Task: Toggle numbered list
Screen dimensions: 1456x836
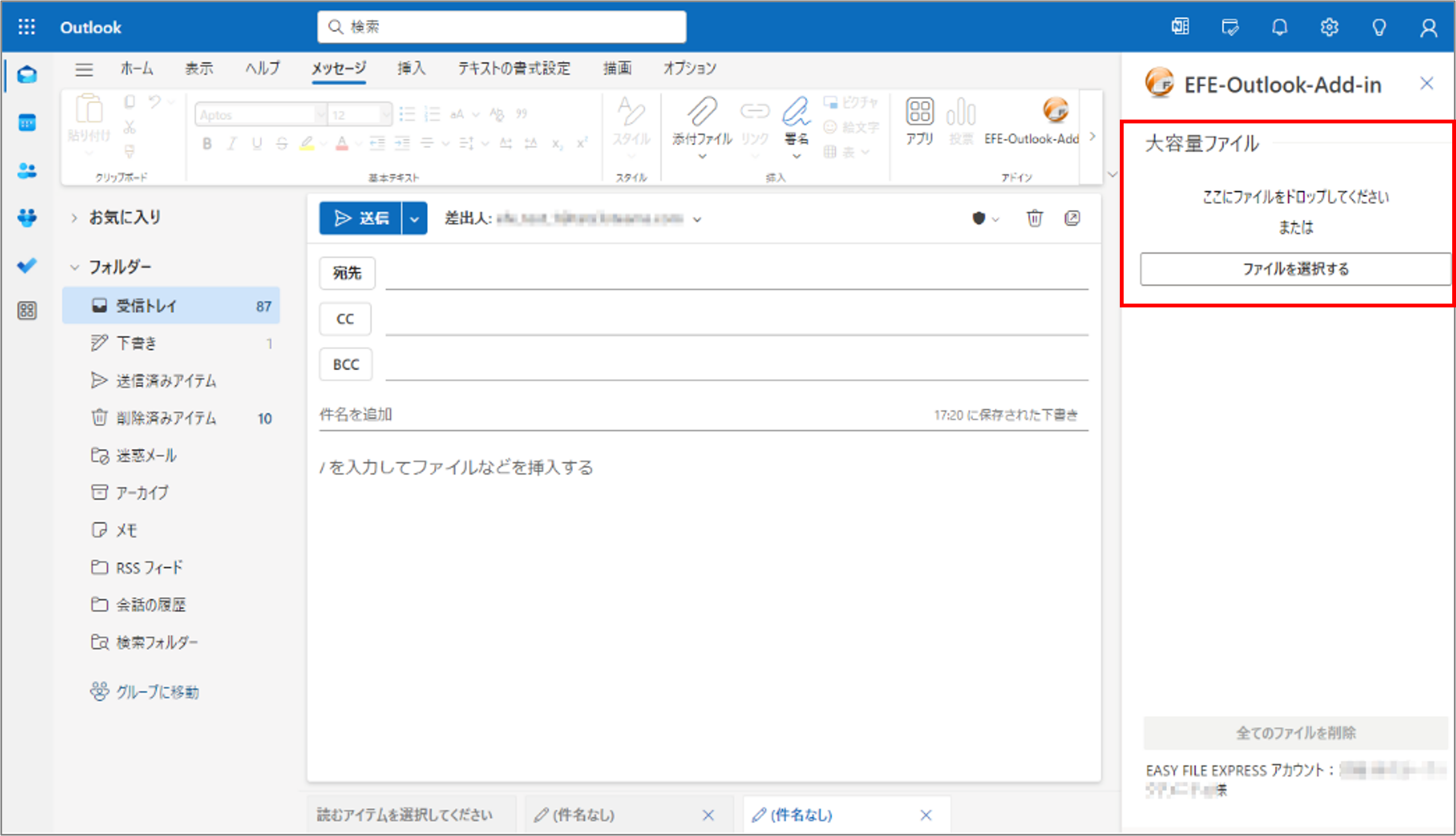Action: (x=432, y=114)
